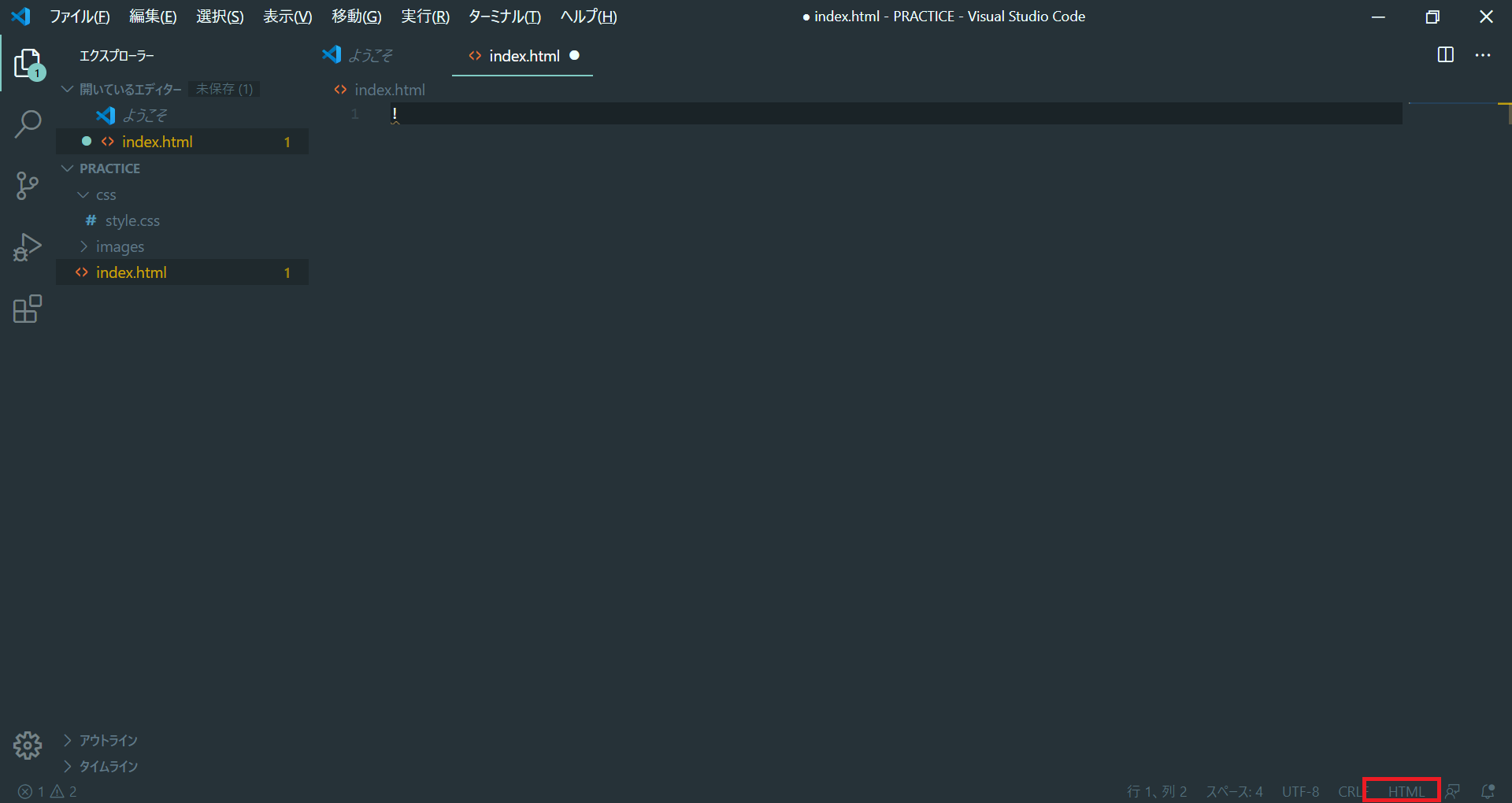This screenshot has width=1512, height=803.
Task: Change language mode via HTML
Action: (1406, 791)
